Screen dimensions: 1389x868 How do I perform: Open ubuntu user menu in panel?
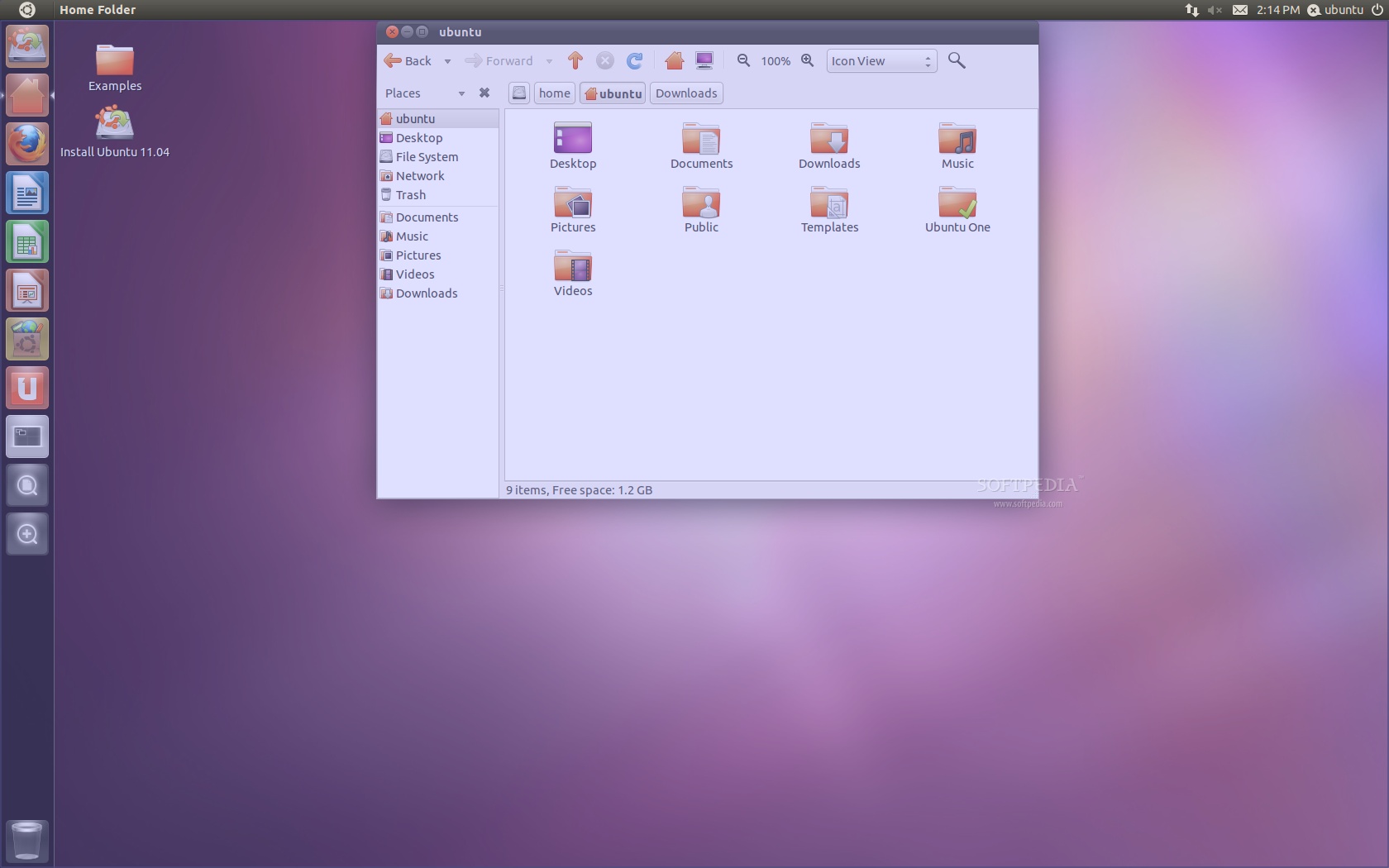[x=1335, y=10]
